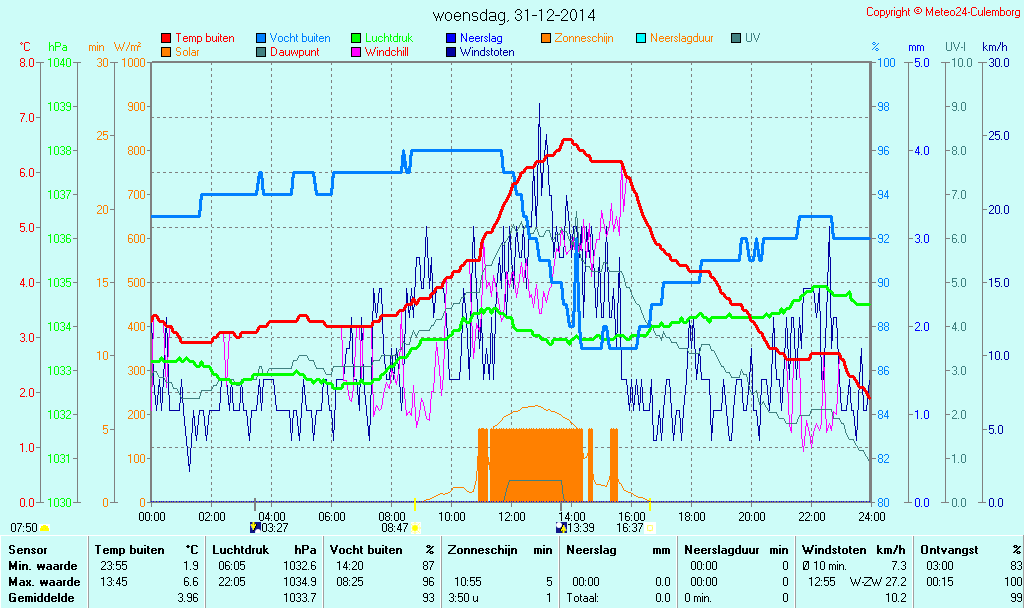The height and width of the screenshot is (608, 1026).
Task: Click the orange Zonneschijn legend square
Action: (x=546, y=38)
